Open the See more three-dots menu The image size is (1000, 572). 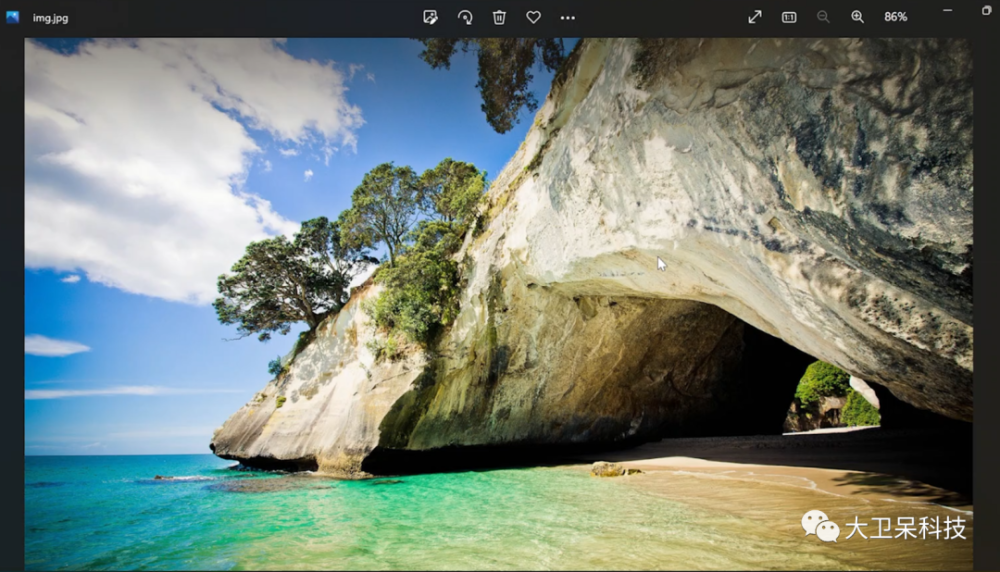point(568,18)
